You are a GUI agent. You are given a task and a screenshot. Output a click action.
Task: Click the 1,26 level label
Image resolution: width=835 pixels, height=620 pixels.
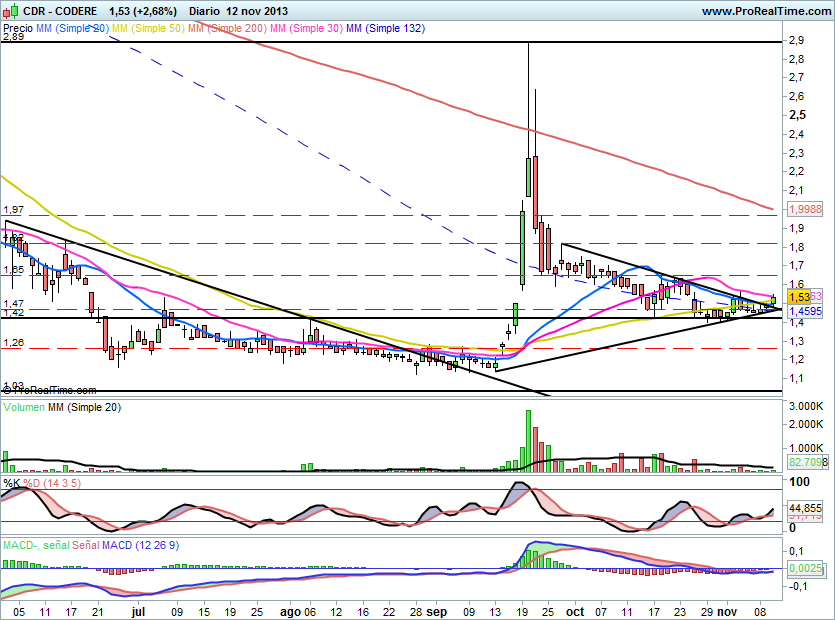click(13, 342)
